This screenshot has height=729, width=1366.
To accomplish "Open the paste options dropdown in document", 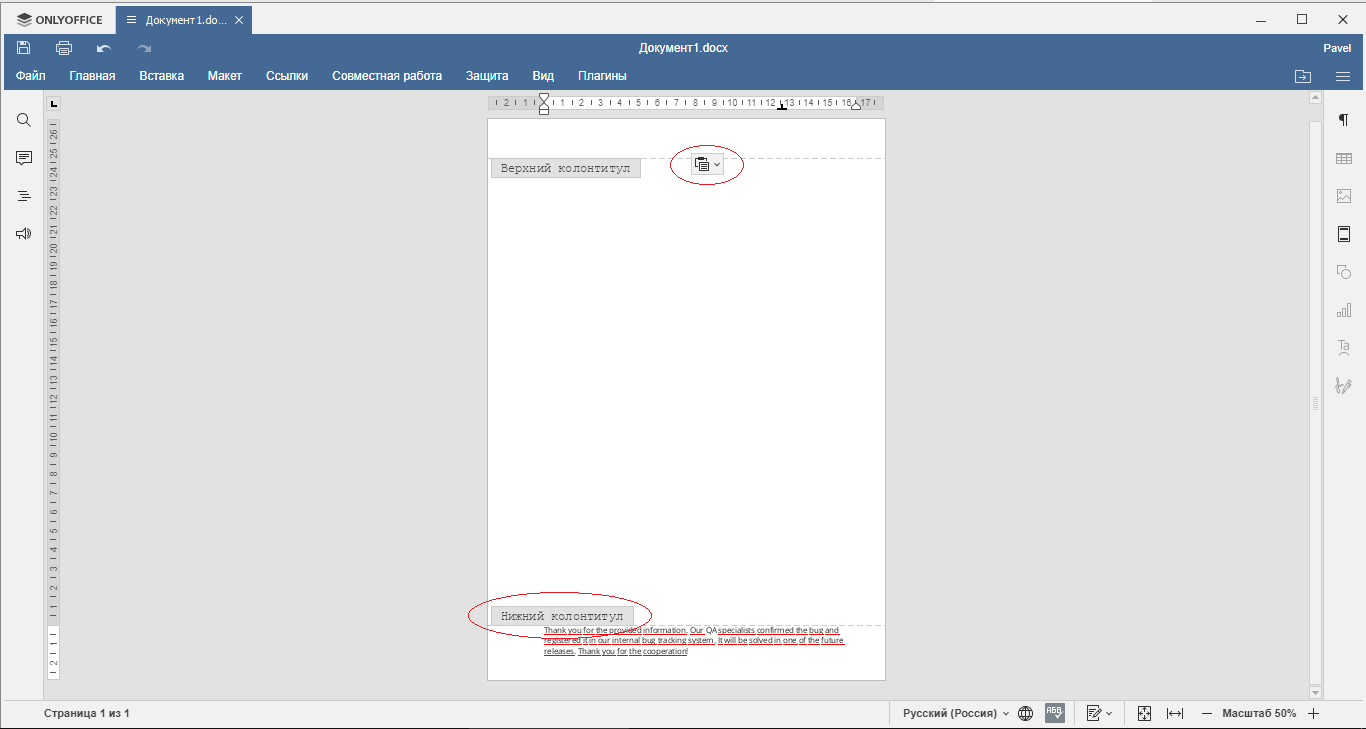I will (707, 165).
